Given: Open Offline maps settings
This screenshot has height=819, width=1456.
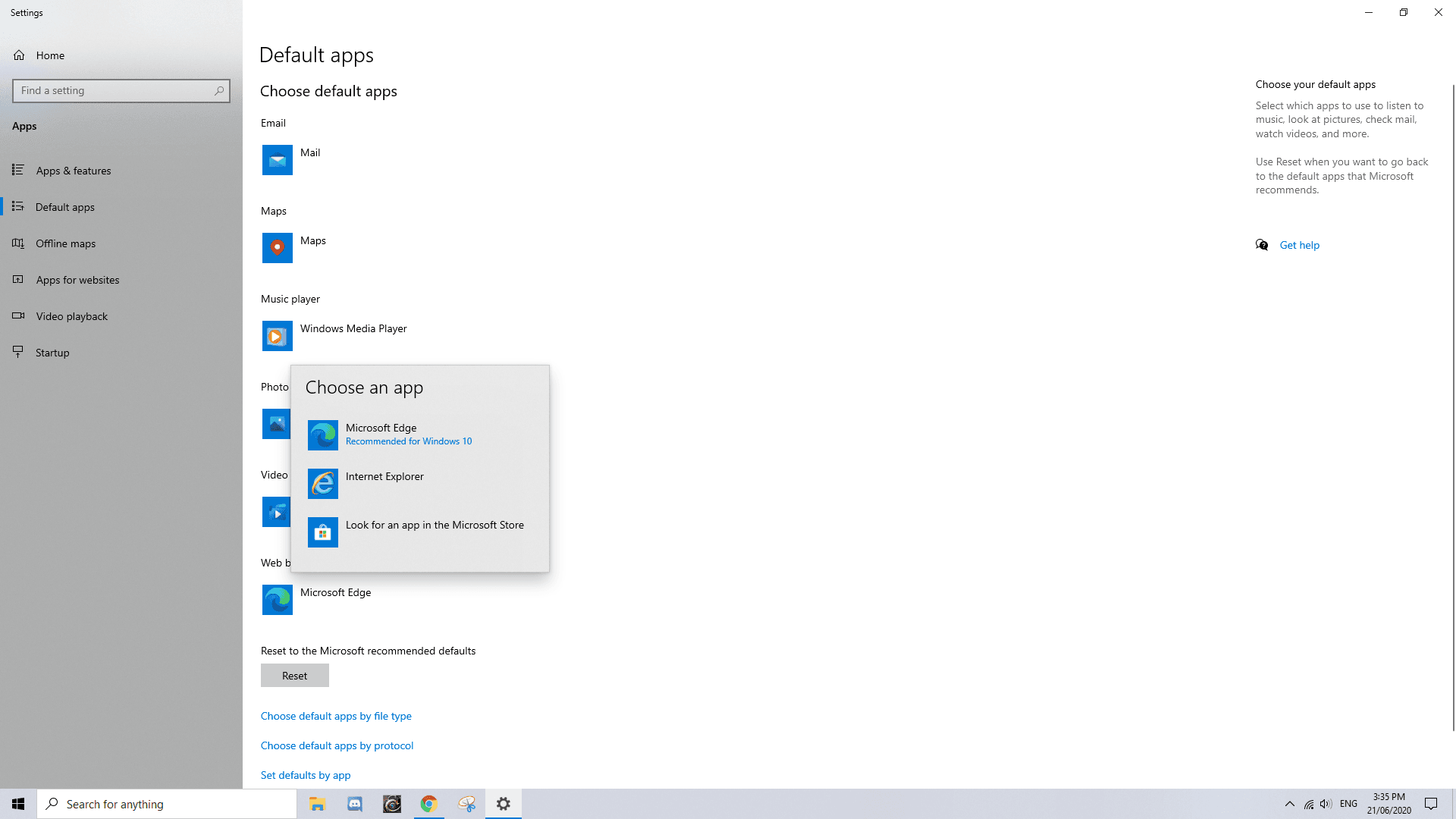Looking at the screenshot, I should [x=121, y=243].
